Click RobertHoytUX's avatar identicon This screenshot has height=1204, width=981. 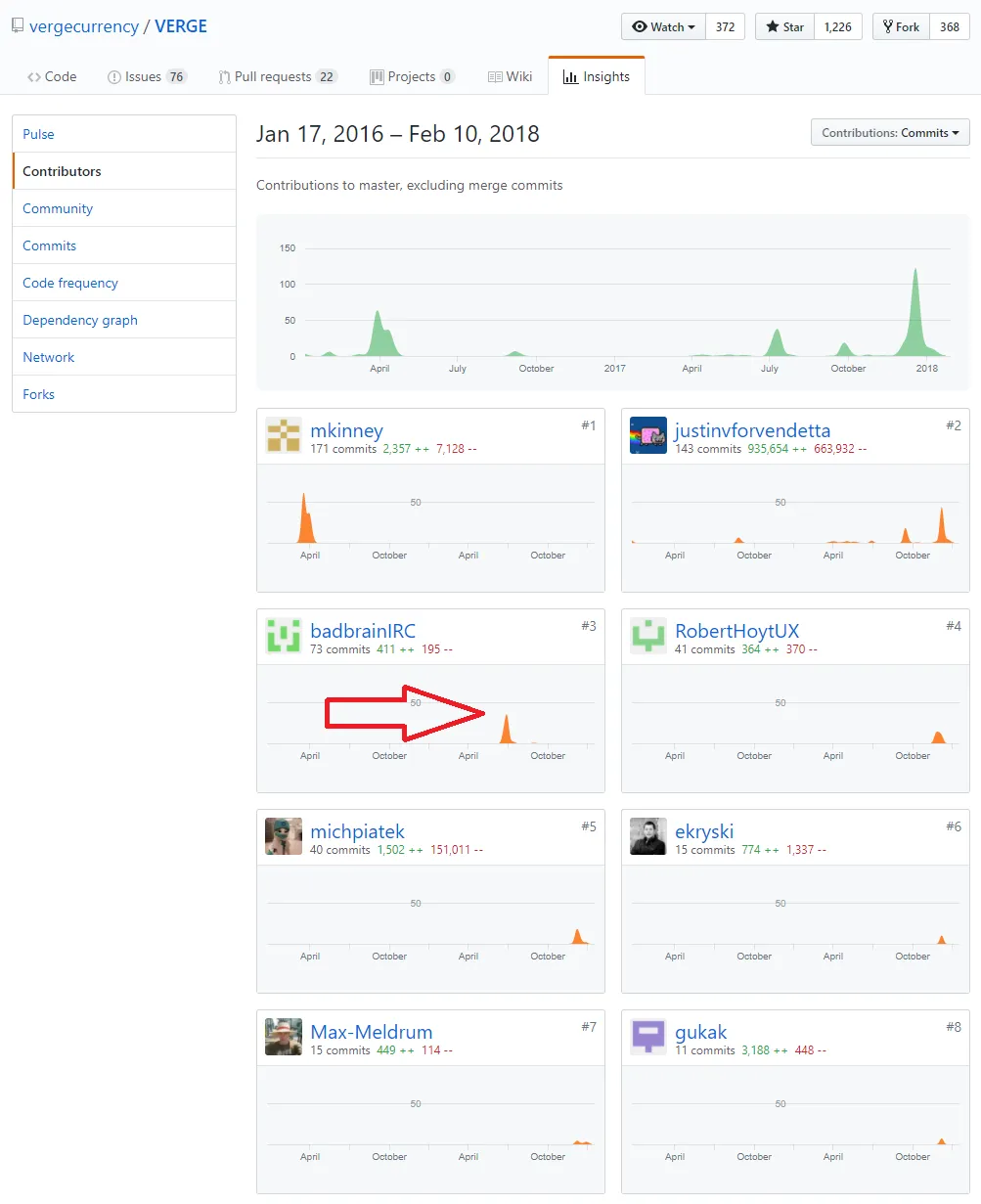pyautogui.click(x=648, y=636)
